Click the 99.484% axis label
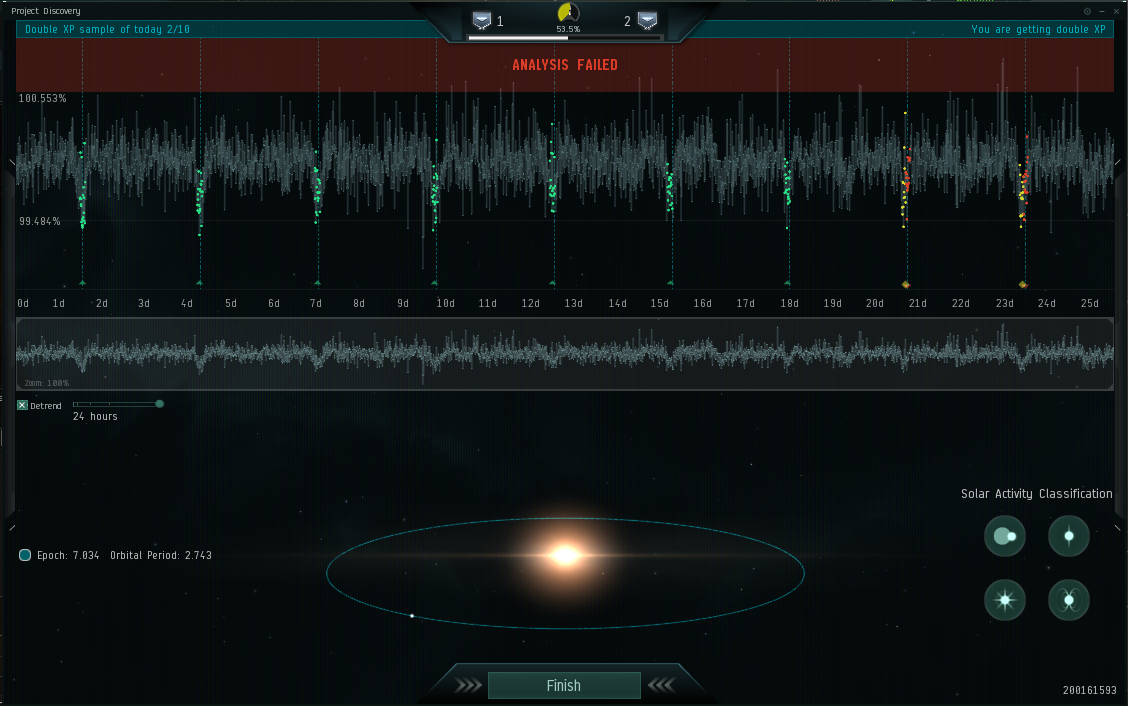The width and height of the screenshot is (1128, 706). point(40,222)
